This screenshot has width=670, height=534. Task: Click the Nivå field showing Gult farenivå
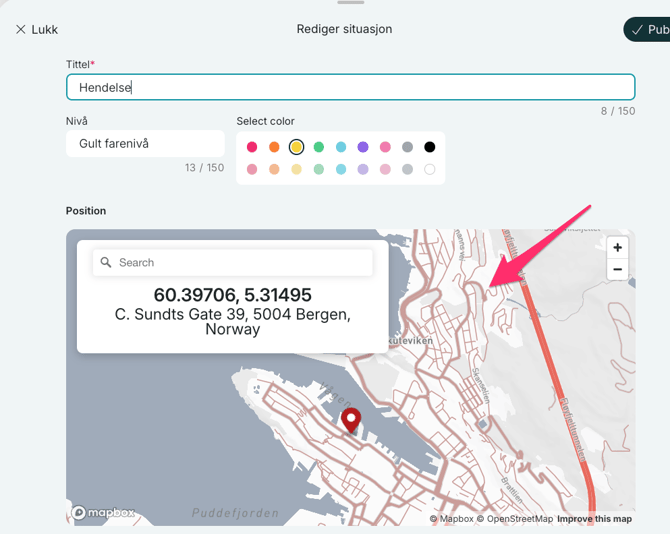[145, 144]
